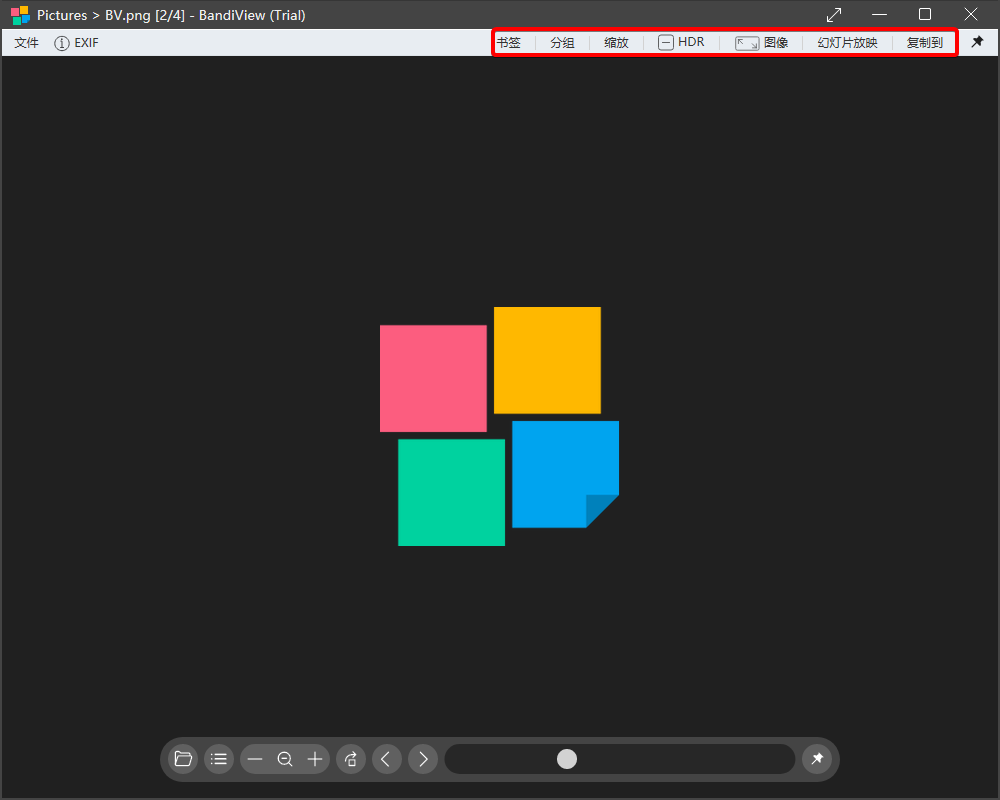Toggle the top menu bar pin

click(x=977, y=42)
